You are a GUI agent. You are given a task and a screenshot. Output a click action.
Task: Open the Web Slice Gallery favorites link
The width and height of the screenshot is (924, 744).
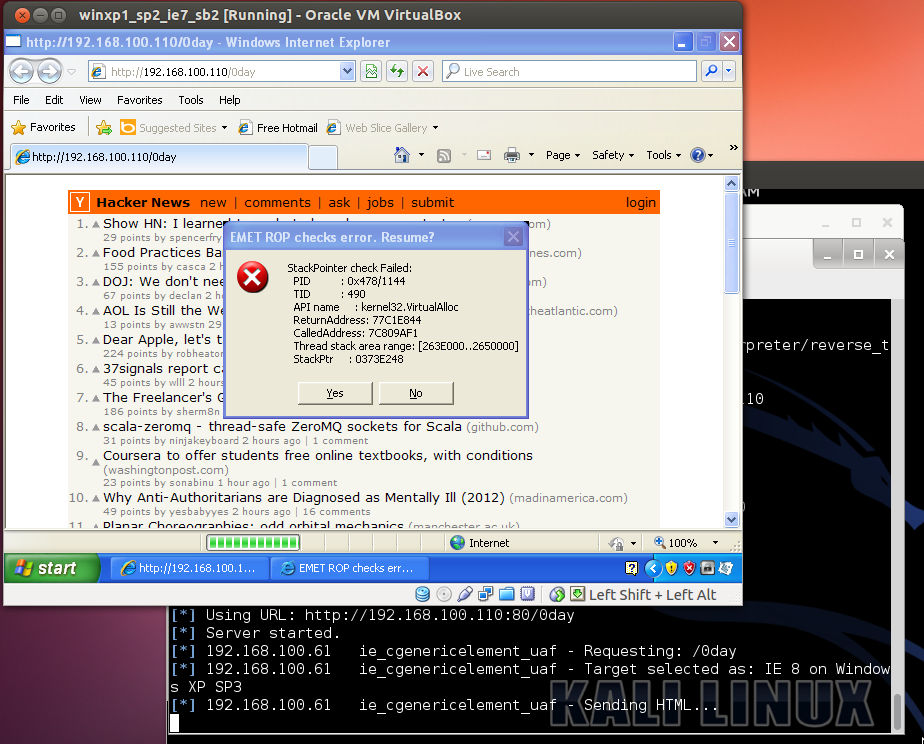coord(383,128)
